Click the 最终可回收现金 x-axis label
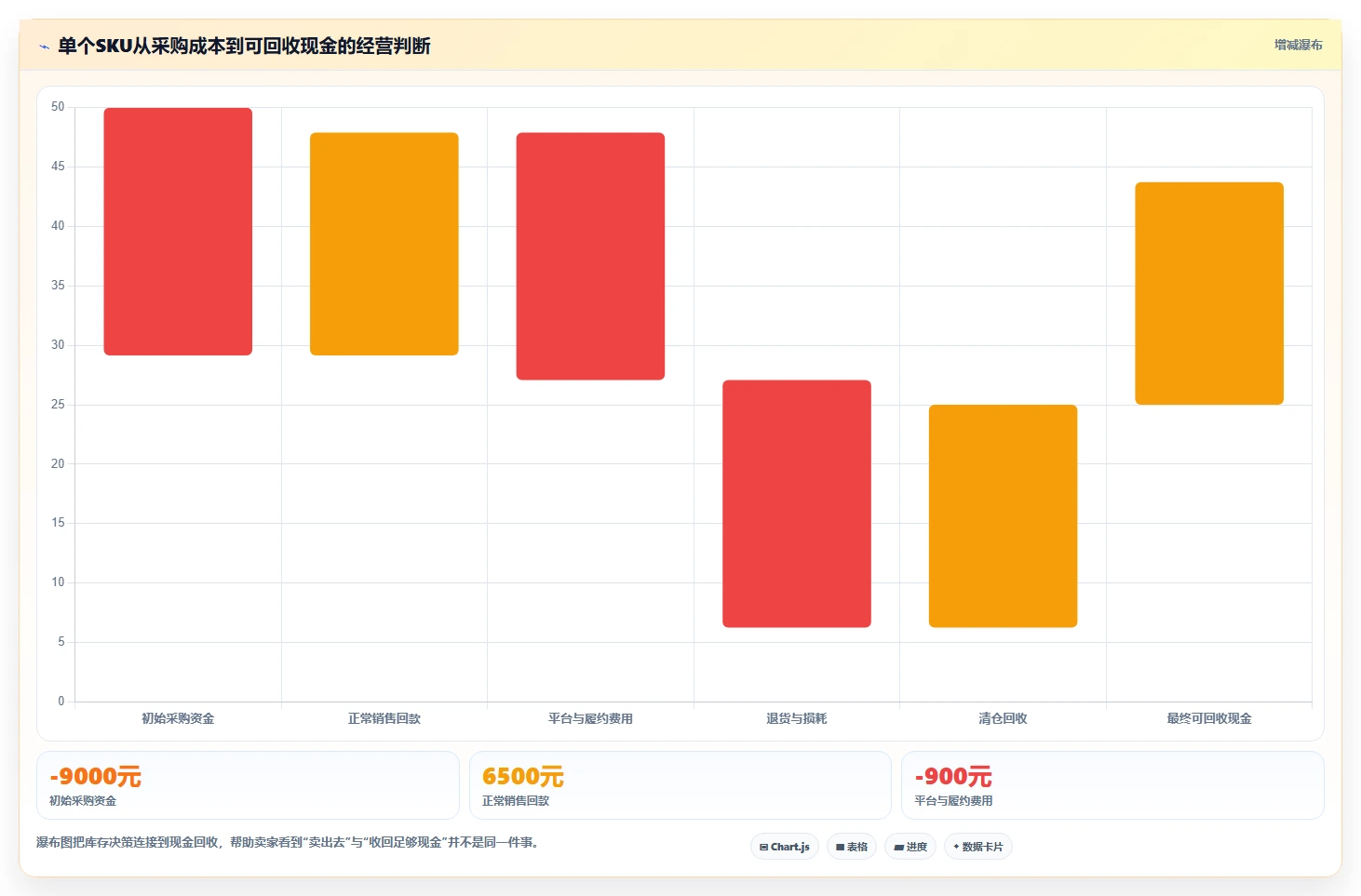The width and height of the screenshot is (1361, 896). point(1209,718)
